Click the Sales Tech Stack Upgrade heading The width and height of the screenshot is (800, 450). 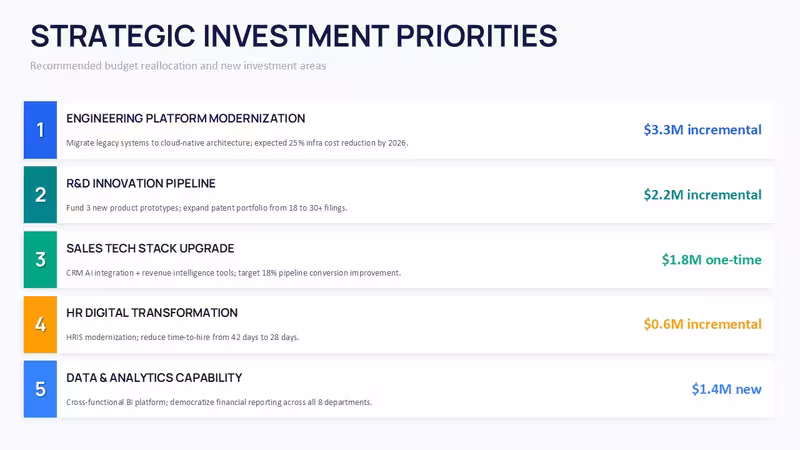coord(150,248)
